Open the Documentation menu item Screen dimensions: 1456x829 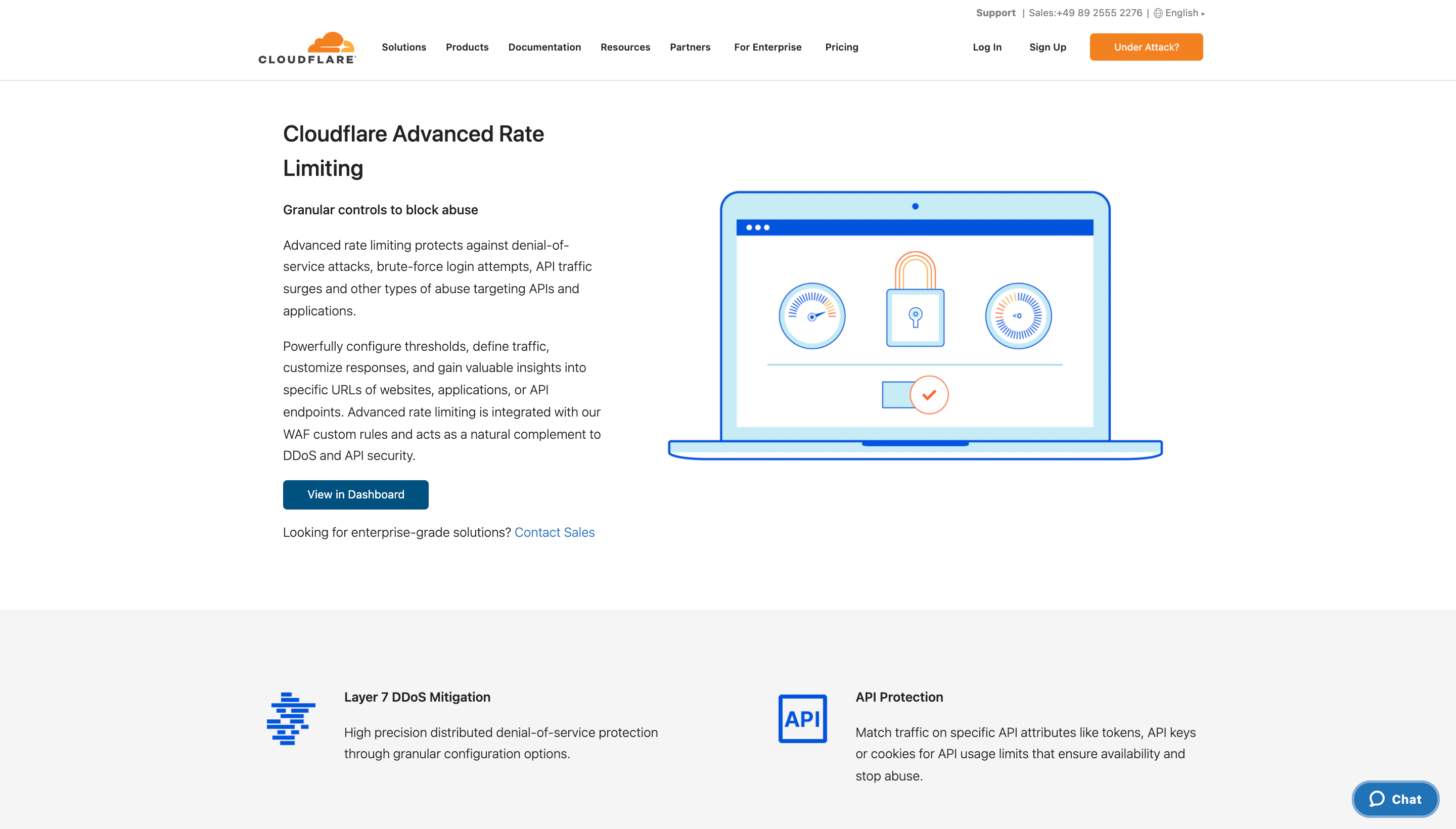click(x=544, y=47)
